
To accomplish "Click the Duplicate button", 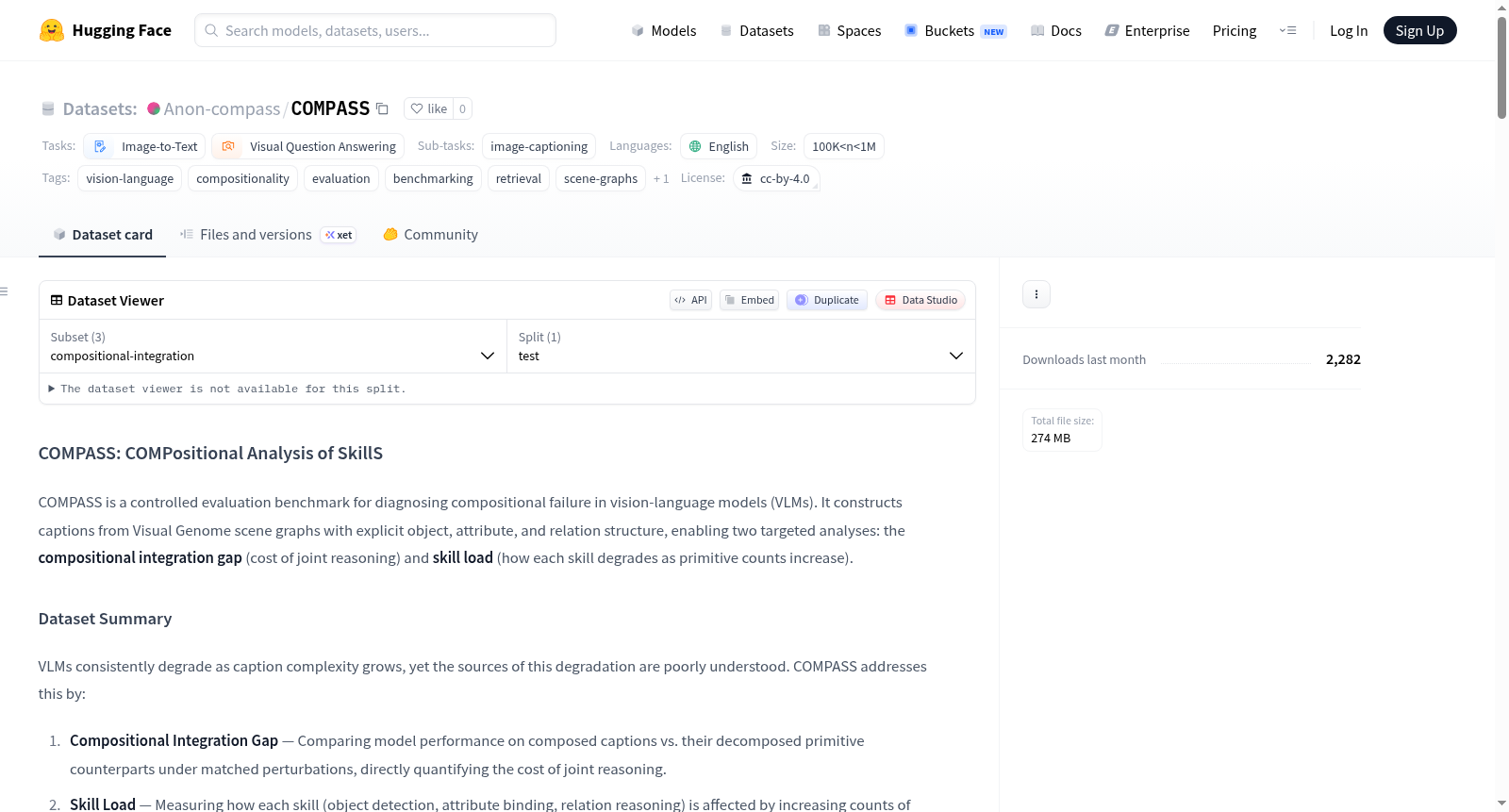I will [x=827, y=300].
